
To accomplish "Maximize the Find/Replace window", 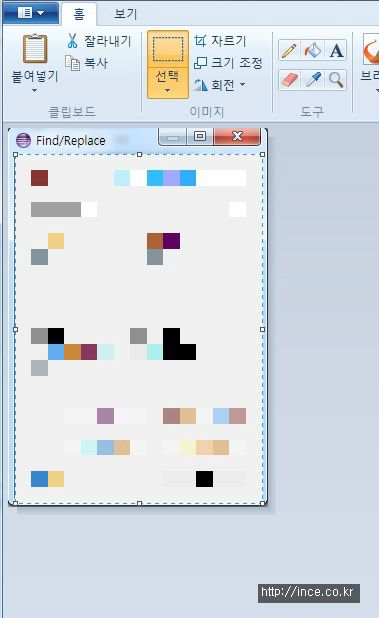I will click(200, 136).
